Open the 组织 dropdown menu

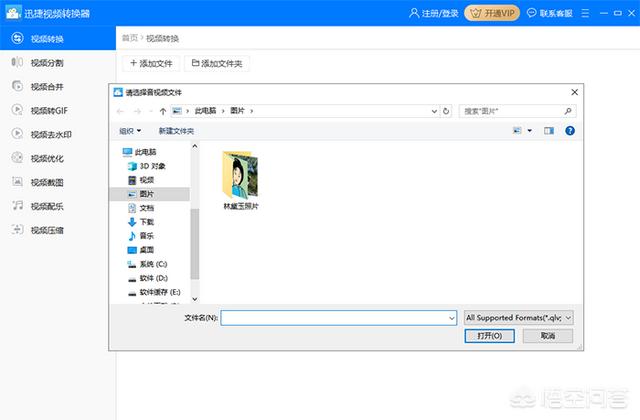tap(130, 131)
